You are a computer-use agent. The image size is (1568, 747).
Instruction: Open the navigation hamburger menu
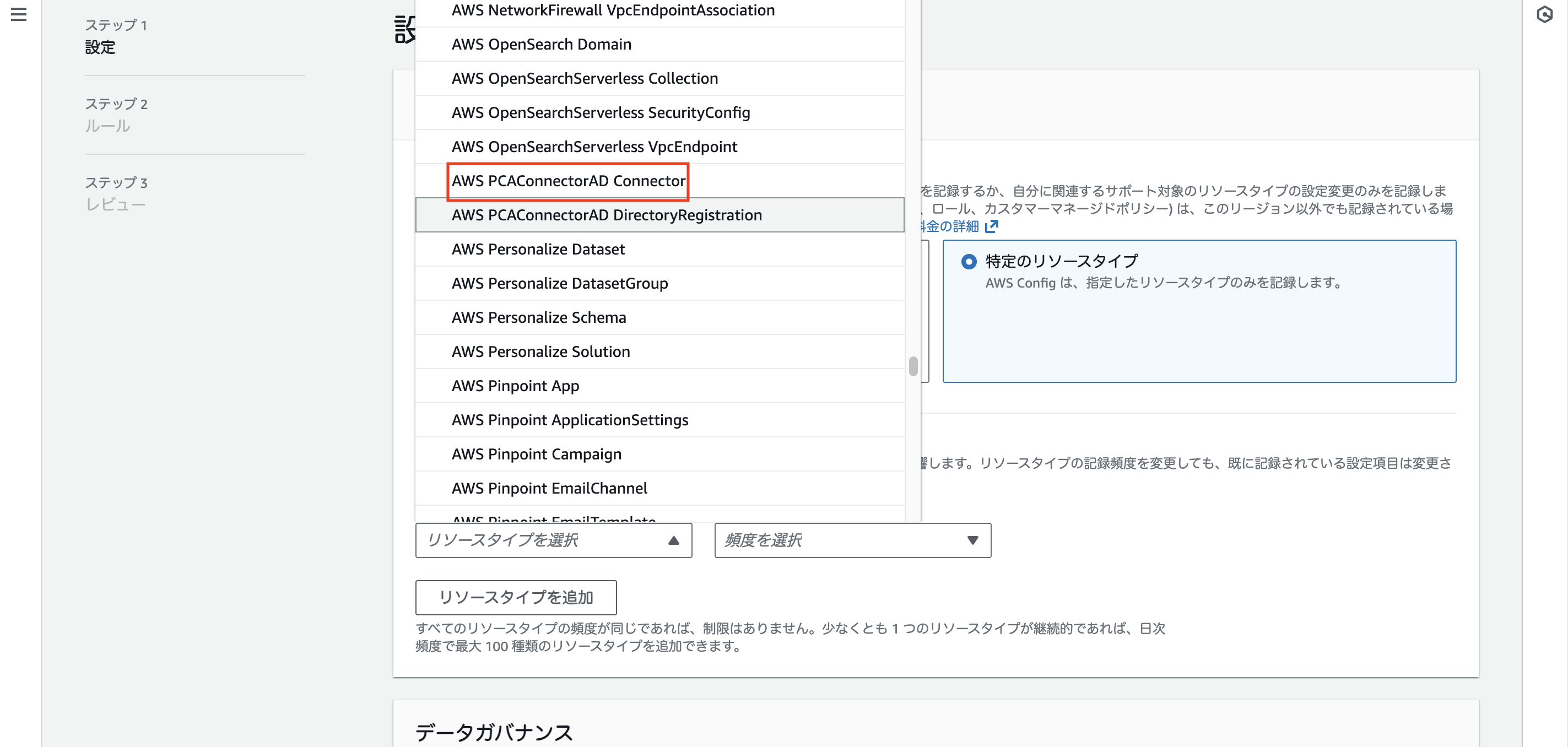[x=18, y=15]
